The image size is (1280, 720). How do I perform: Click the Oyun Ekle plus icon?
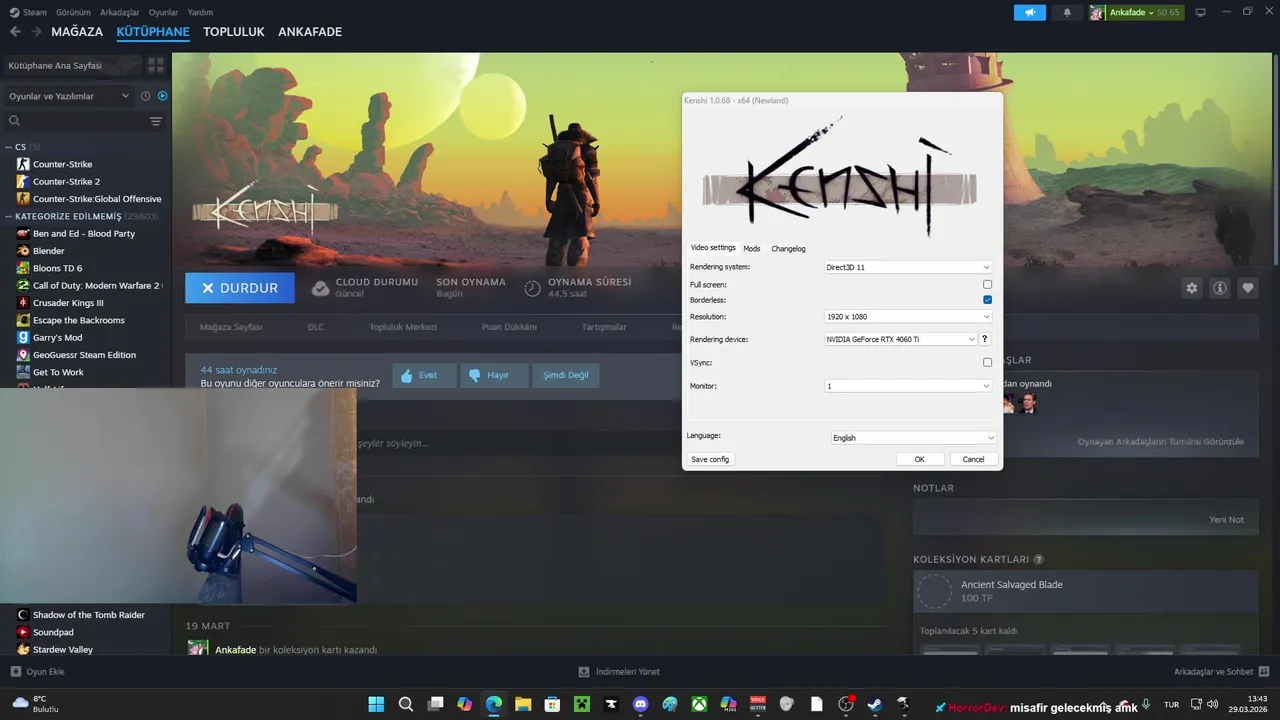click(x=15, y=672)
